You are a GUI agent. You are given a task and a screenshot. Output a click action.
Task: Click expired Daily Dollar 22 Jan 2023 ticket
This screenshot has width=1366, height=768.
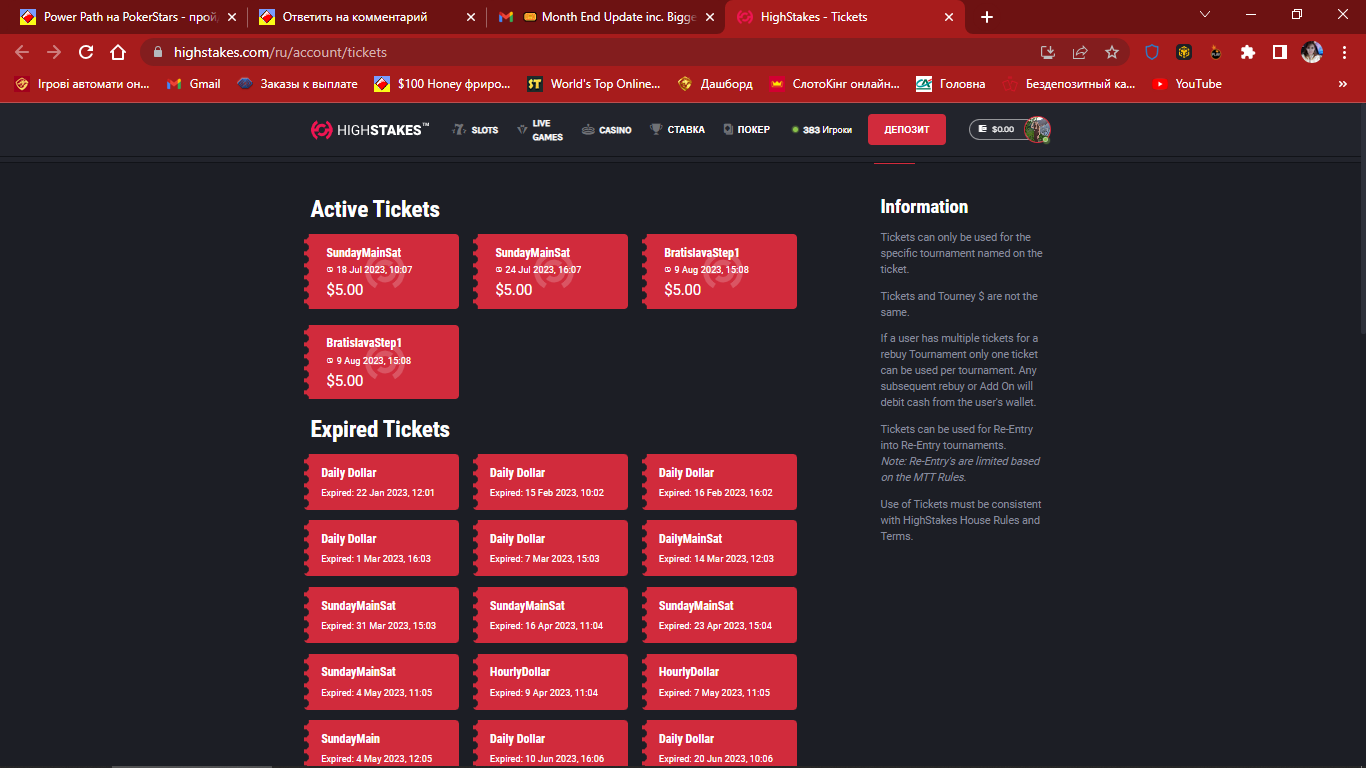coord(381,482)
